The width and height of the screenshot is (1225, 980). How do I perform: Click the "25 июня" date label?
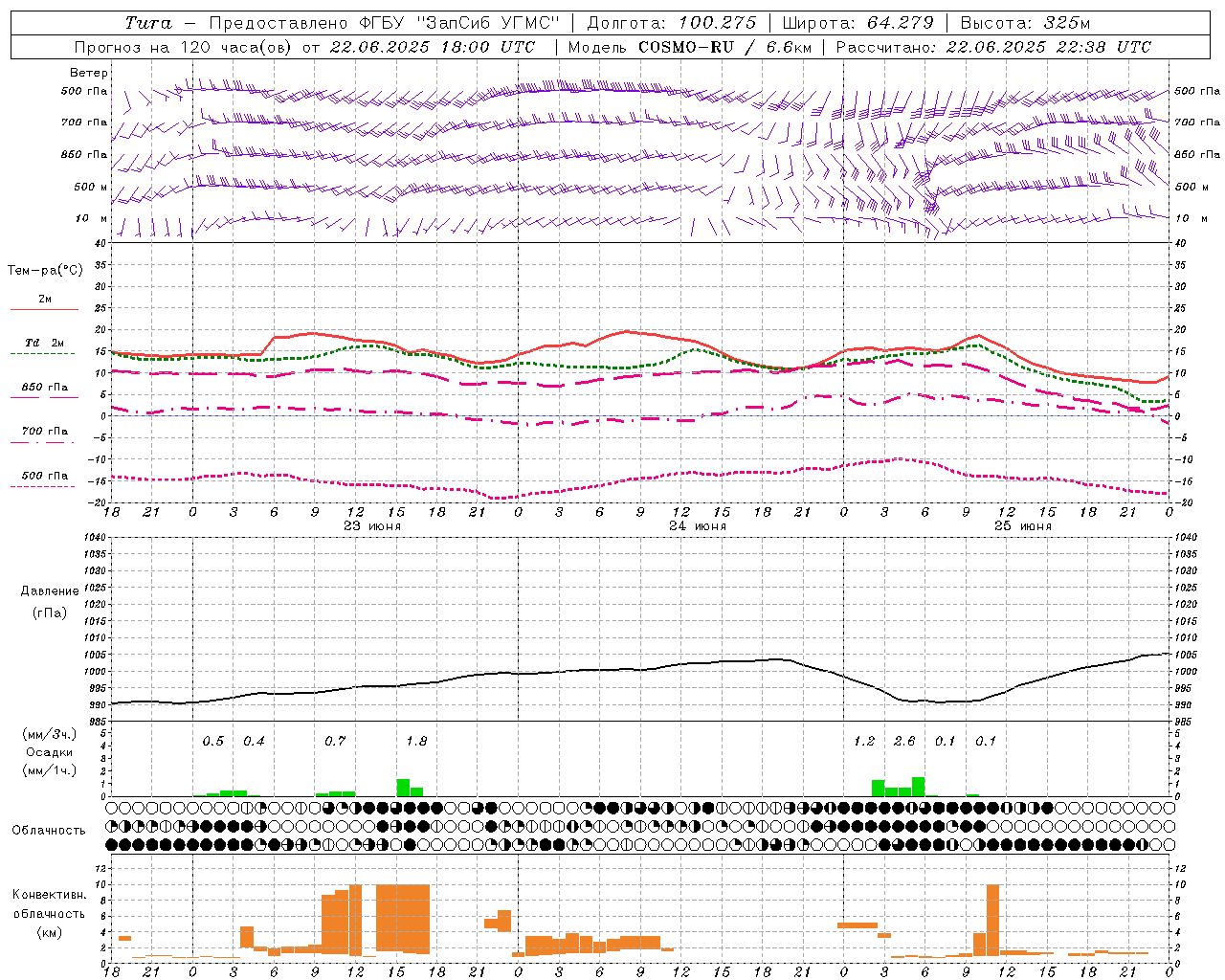pyautogui.click(x=1022, y=526)
